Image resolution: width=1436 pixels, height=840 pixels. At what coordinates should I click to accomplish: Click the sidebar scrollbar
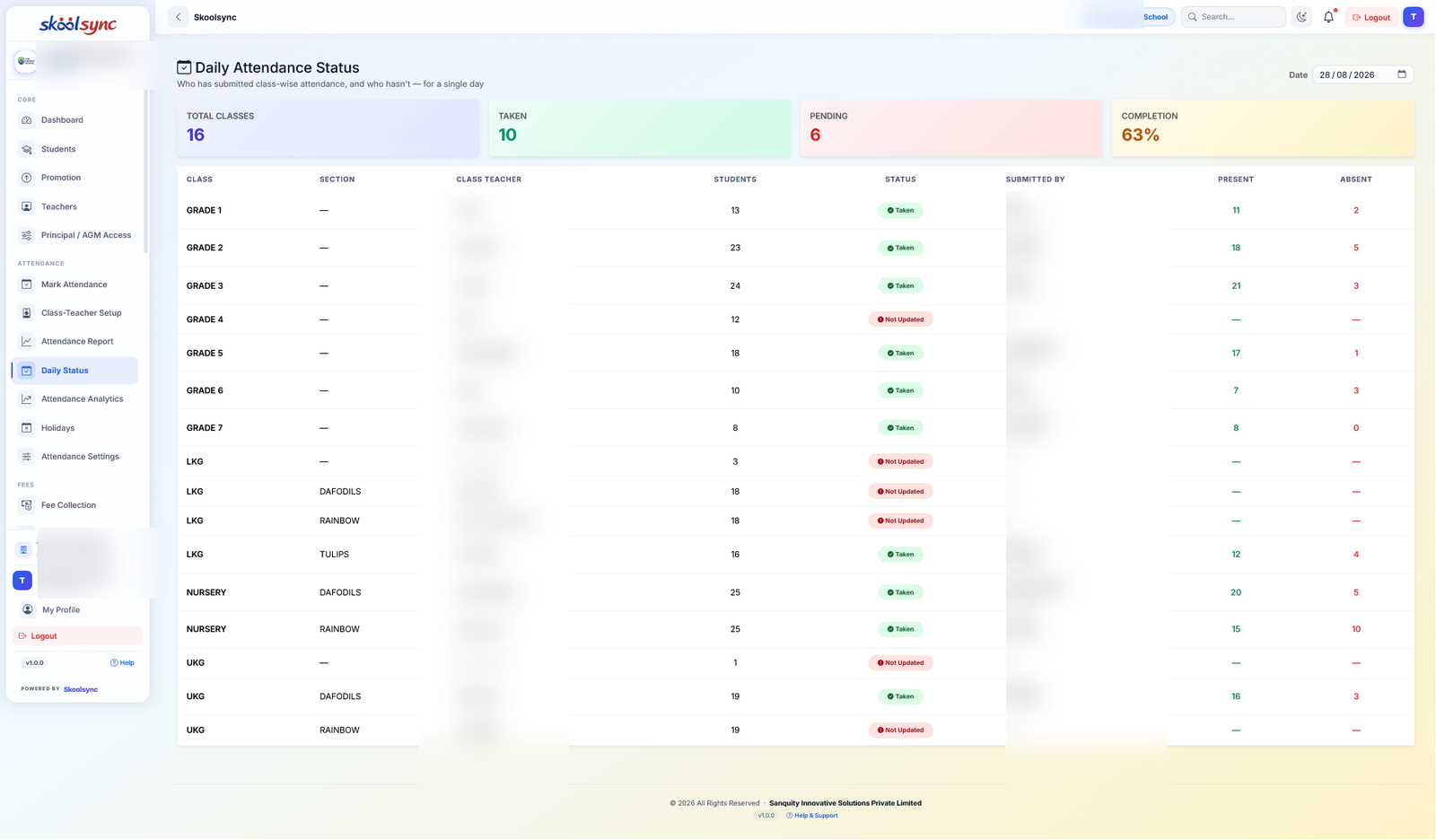pyautogui.click(x=145, y=171)
